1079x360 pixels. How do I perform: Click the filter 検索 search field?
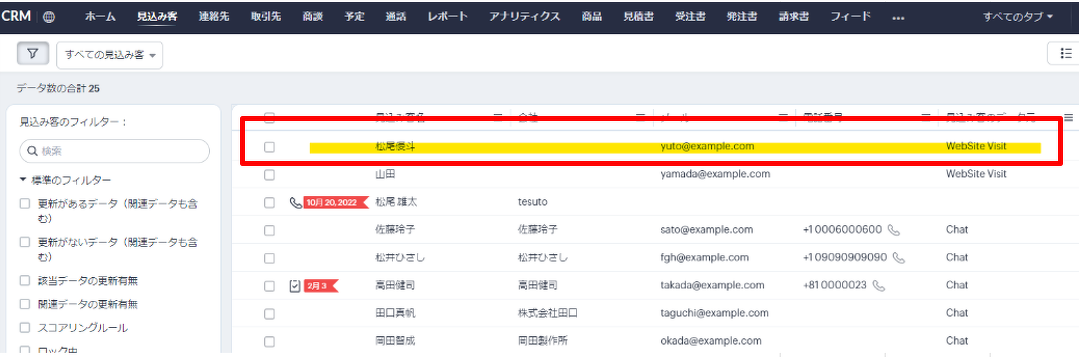click(114, 150)
